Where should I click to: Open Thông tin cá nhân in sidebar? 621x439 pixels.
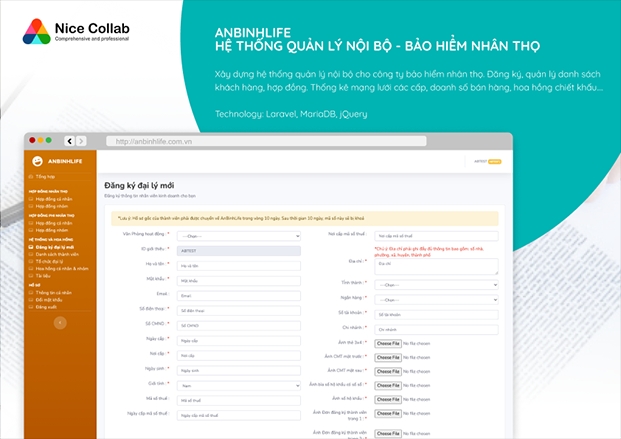[53, 293]
